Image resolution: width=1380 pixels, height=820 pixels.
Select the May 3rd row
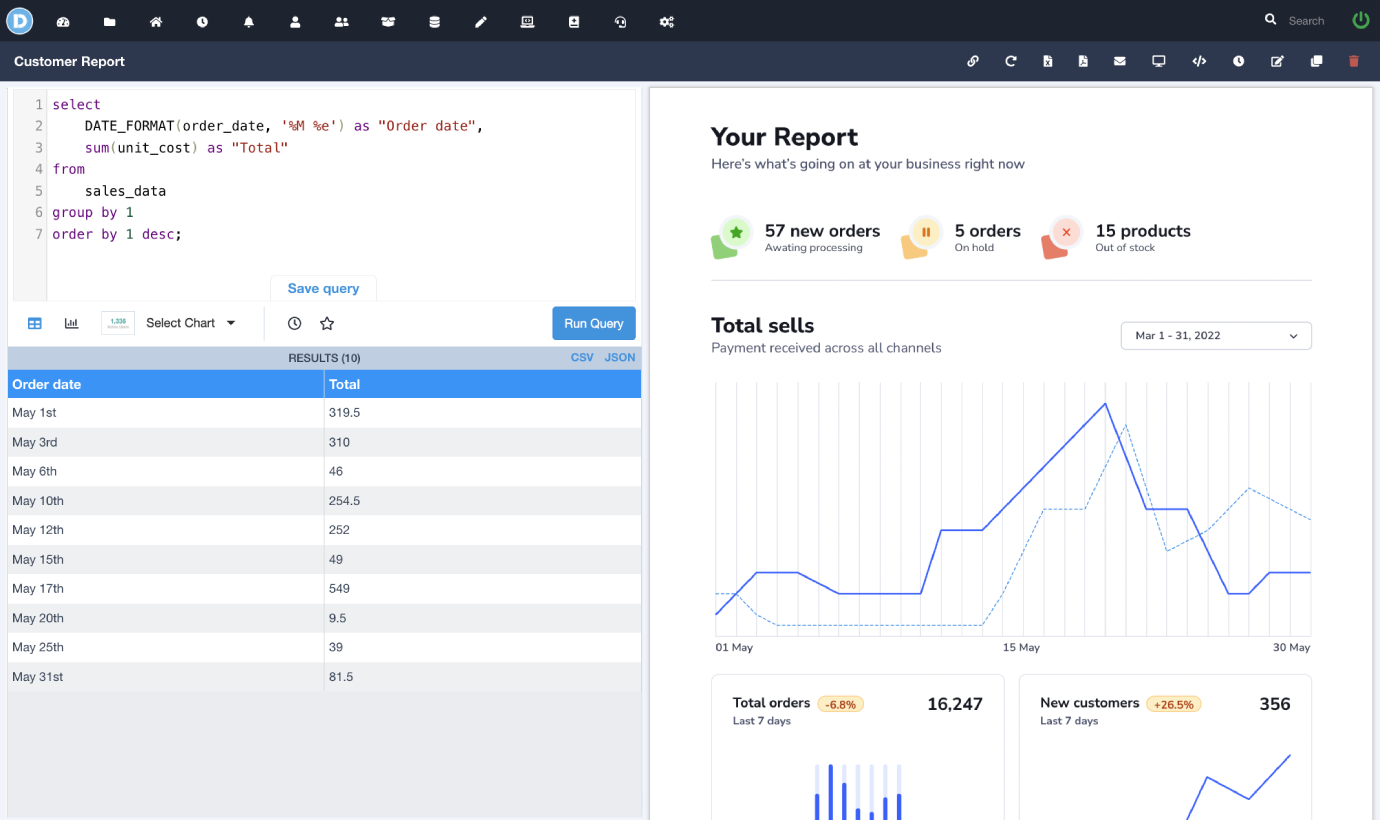click(324, 442)
